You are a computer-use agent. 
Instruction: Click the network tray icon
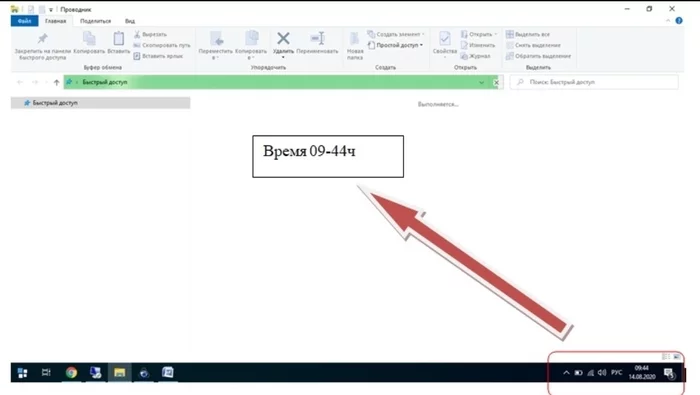pyautogui.click(x=591, y=373)
